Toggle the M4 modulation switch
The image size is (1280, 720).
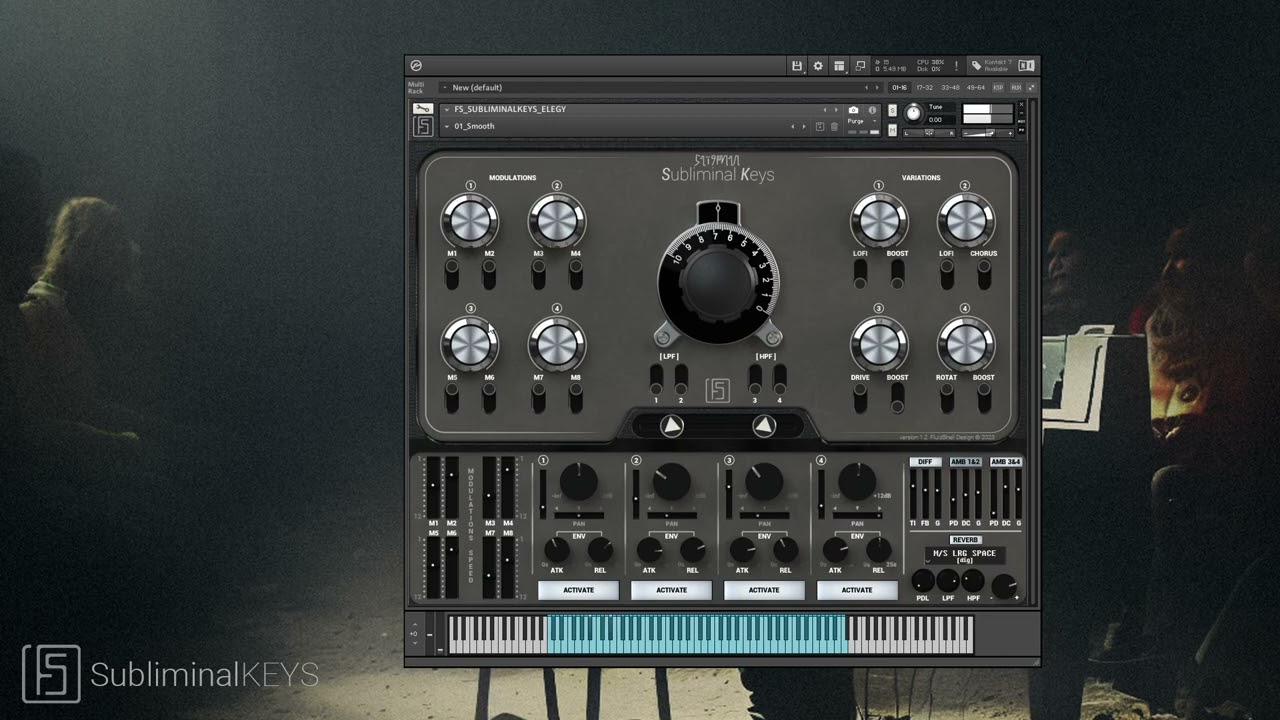pos(576,274)
